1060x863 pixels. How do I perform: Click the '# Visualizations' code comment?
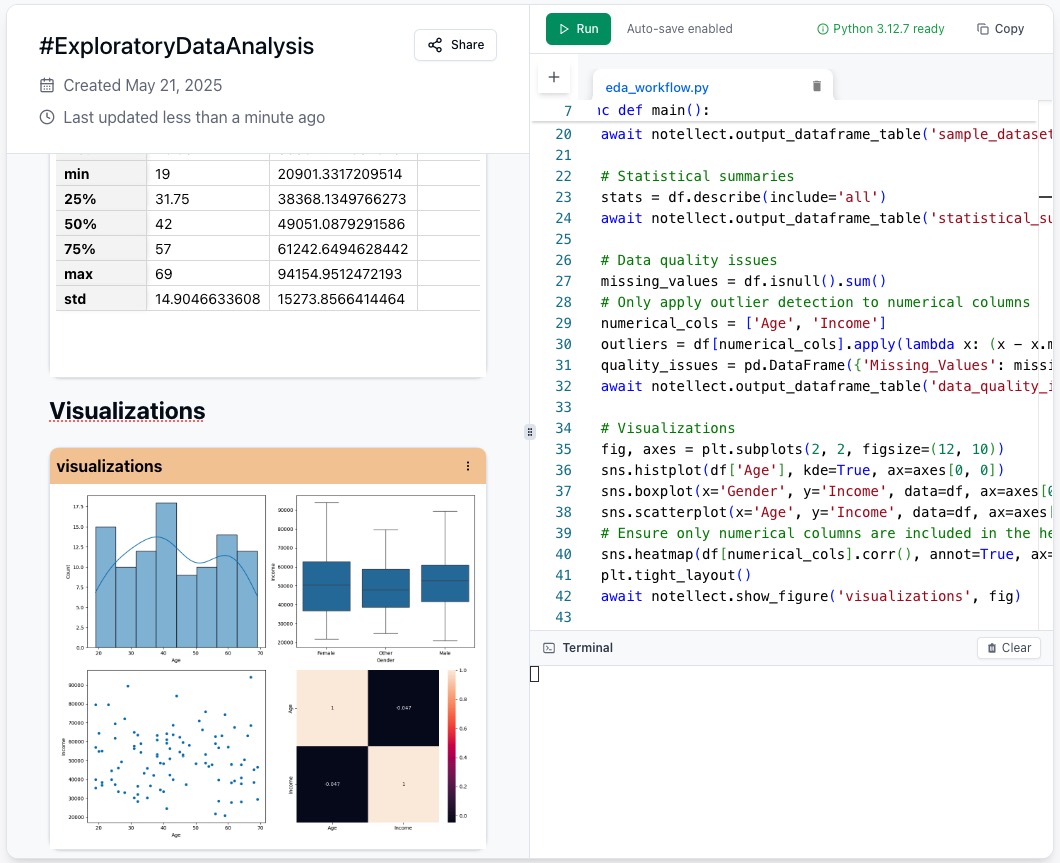(x=667, y=428)
